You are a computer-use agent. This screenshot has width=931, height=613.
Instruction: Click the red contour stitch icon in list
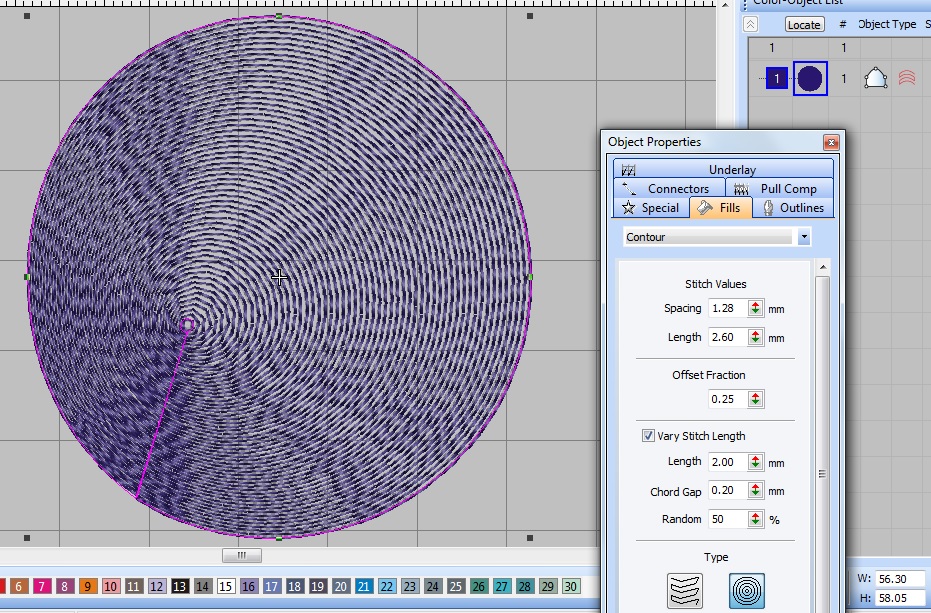coord(906,78)
